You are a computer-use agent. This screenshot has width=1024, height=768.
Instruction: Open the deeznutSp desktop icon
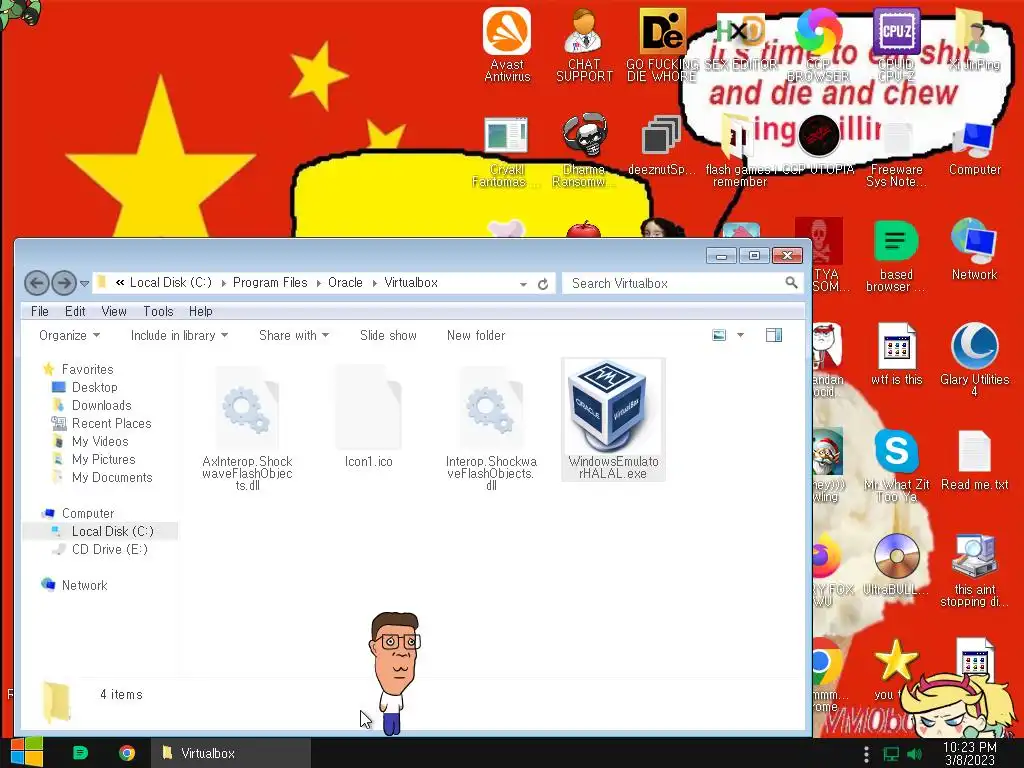pyautogui.click(x=661, y=146)
